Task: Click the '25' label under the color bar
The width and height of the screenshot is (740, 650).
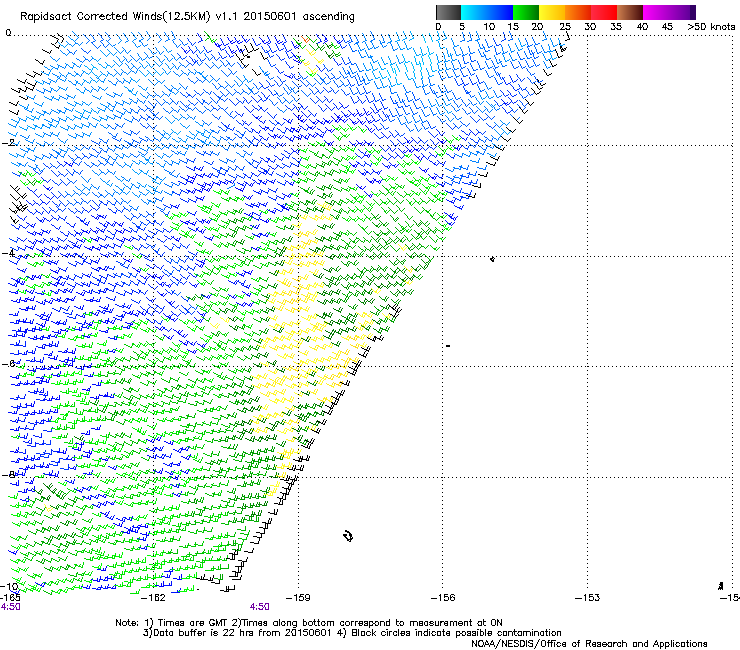Action: 565,27
